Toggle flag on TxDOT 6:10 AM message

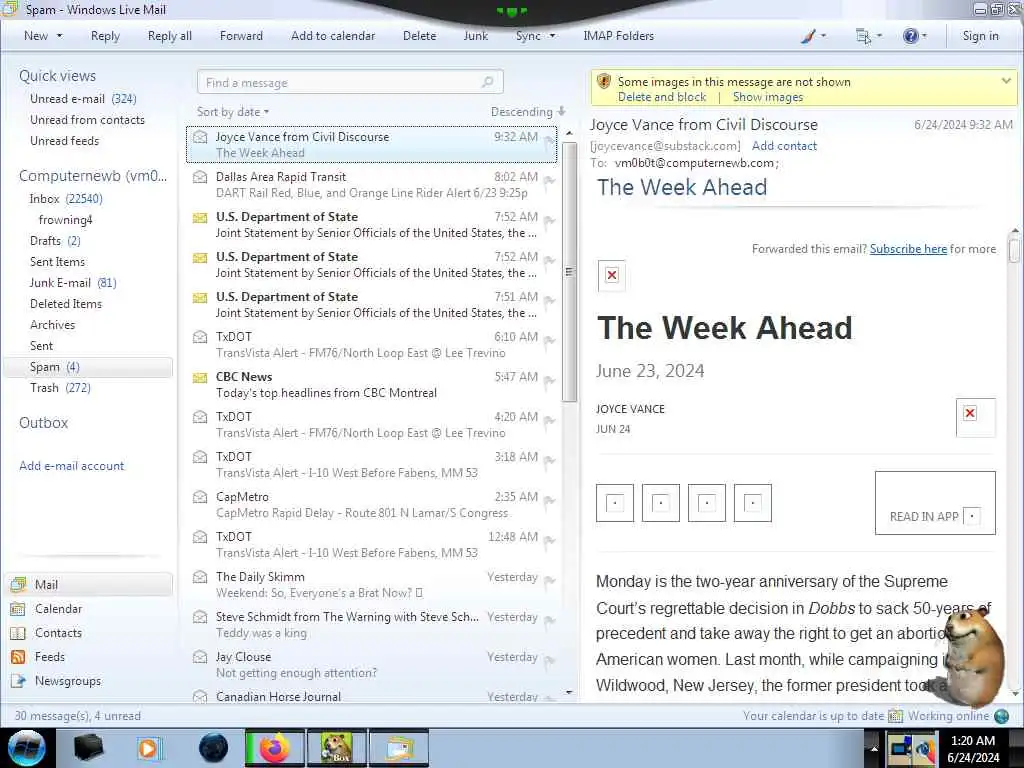coord(549,341)
